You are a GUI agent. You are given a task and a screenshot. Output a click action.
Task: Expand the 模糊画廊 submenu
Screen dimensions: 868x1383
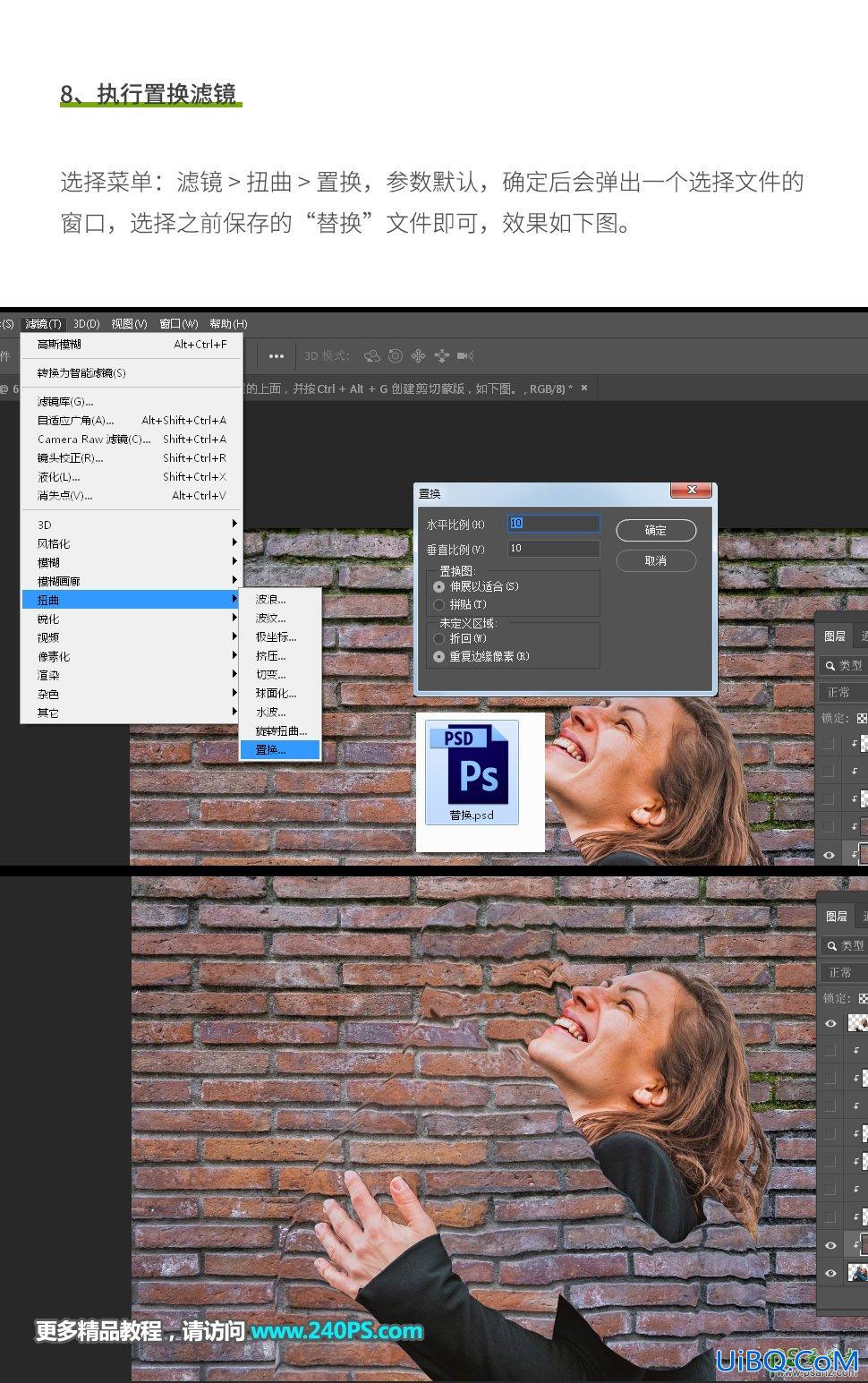[x=131, y=581]
